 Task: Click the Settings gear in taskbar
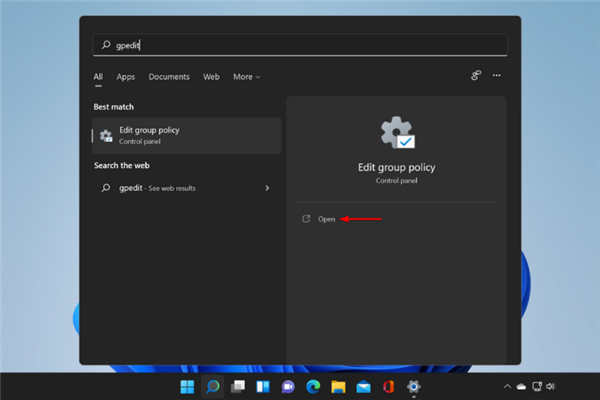pyautogui.click(x=414, y=387)
